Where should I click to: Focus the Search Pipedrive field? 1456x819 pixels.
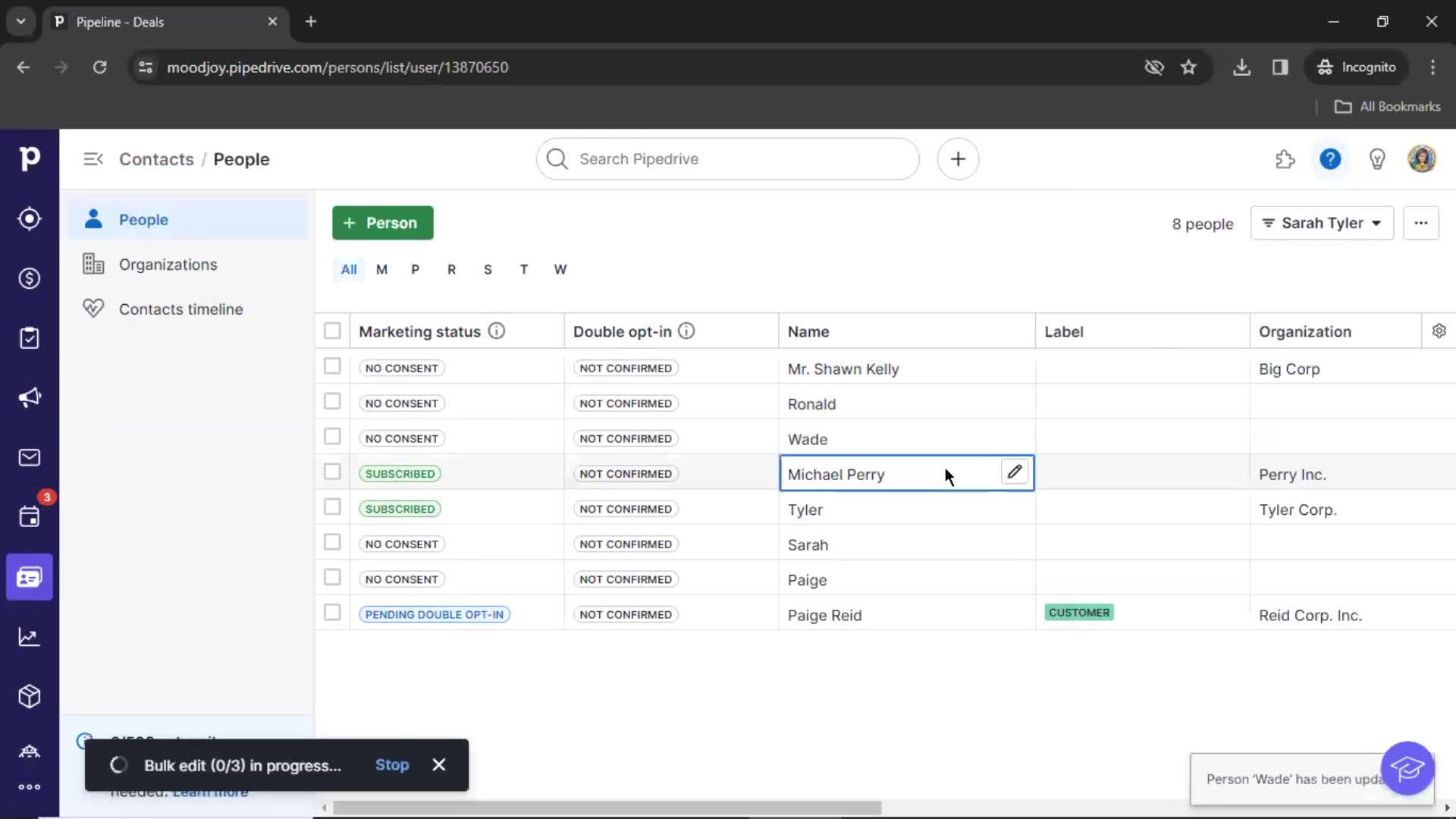728,159
